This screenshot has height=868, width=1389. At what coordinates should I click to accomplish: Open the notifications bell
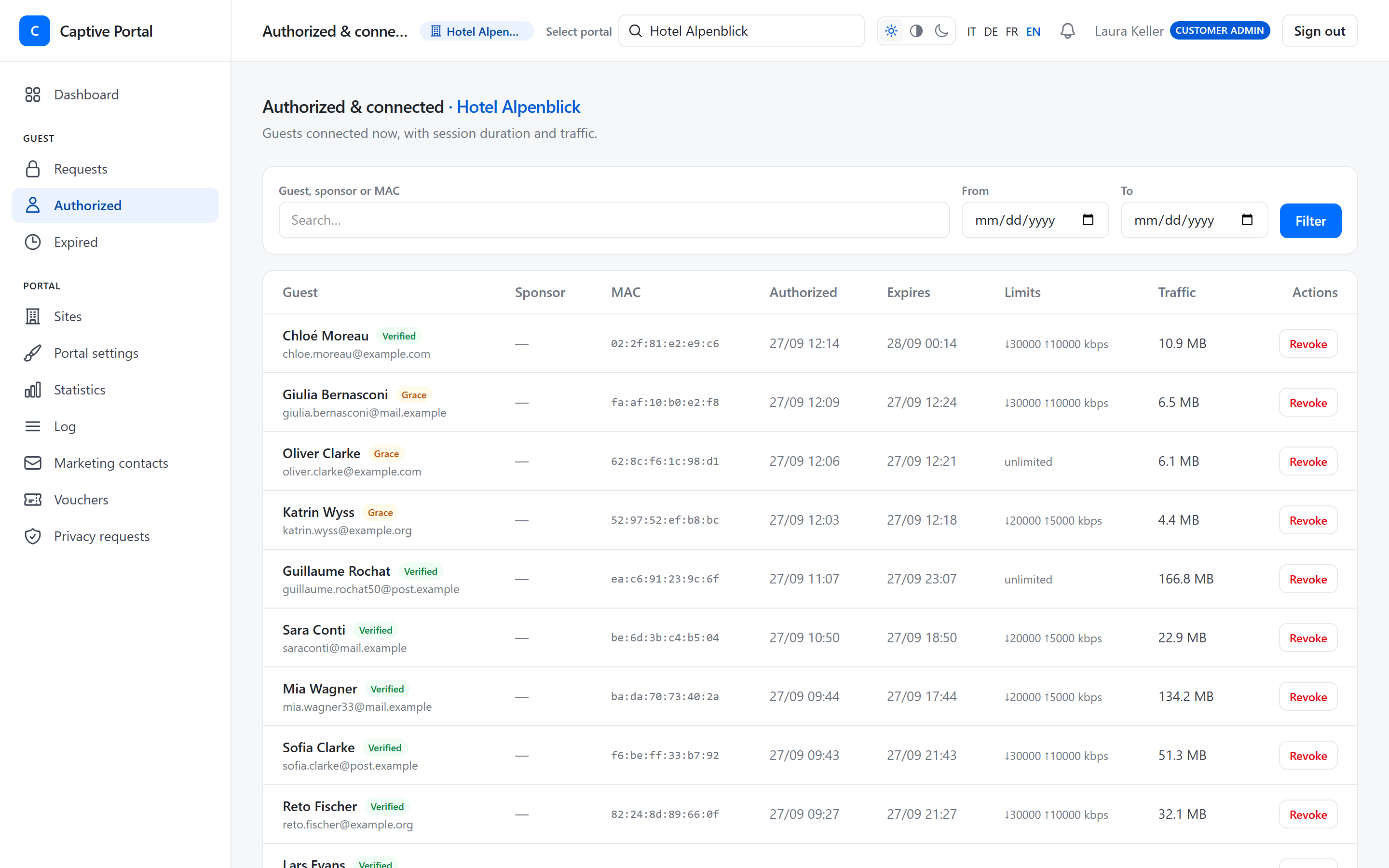[x=1068, y=31]
